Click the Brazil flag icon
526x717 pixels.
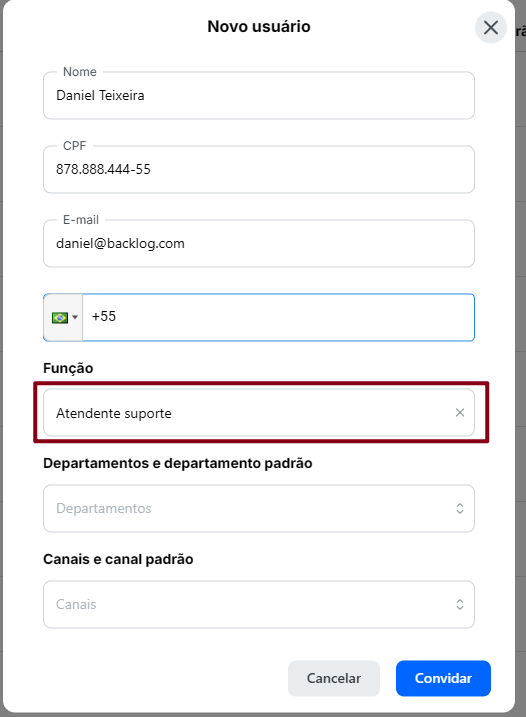[x=60, y=317]
